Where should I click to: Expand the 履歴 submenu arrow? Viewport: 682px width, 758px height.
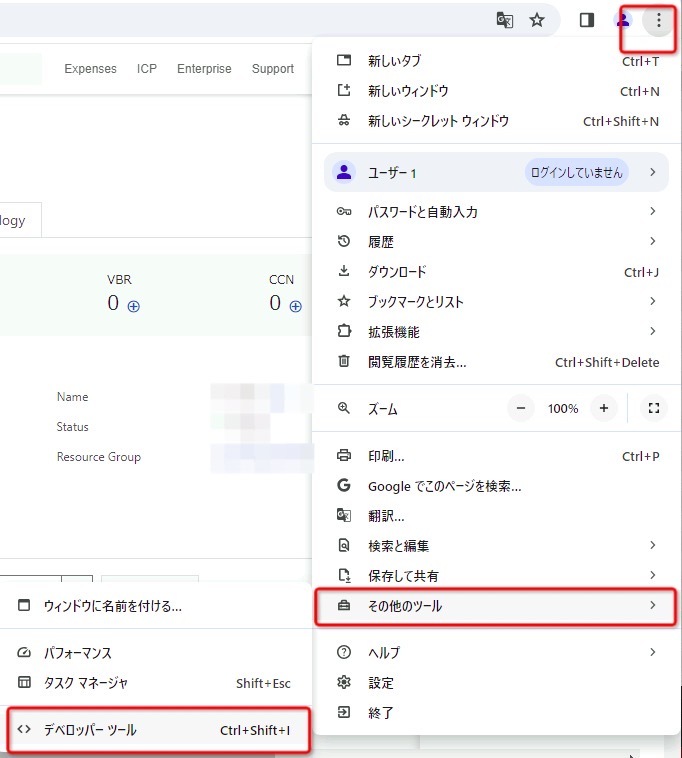click(x=653, y=241)
